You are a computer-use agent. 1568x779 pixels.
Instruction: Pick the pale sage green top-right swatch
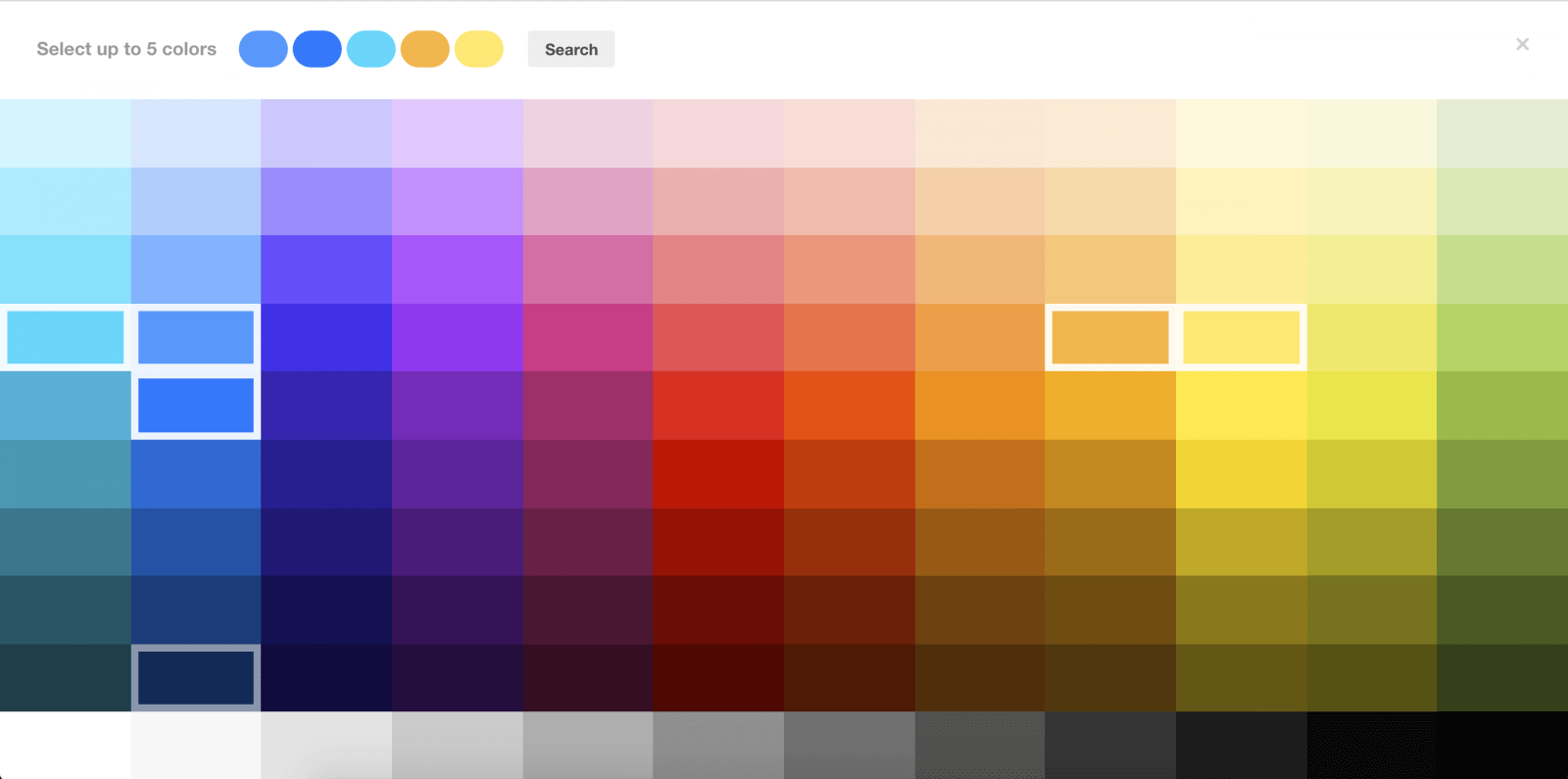(1501, 133)
